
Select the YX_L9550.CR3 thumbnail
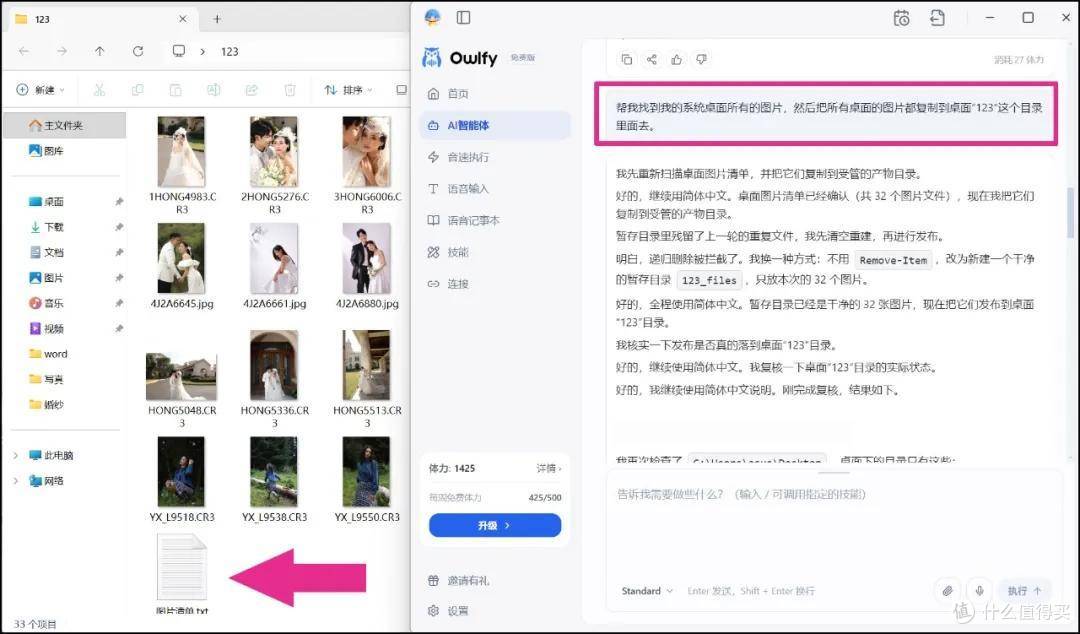366,472
